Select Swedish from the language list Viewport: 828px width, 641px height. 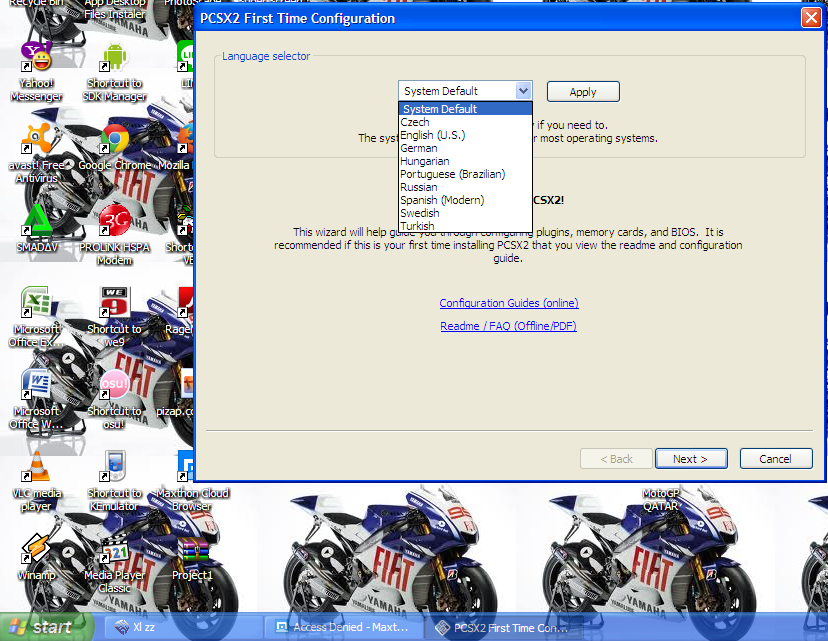465,213
